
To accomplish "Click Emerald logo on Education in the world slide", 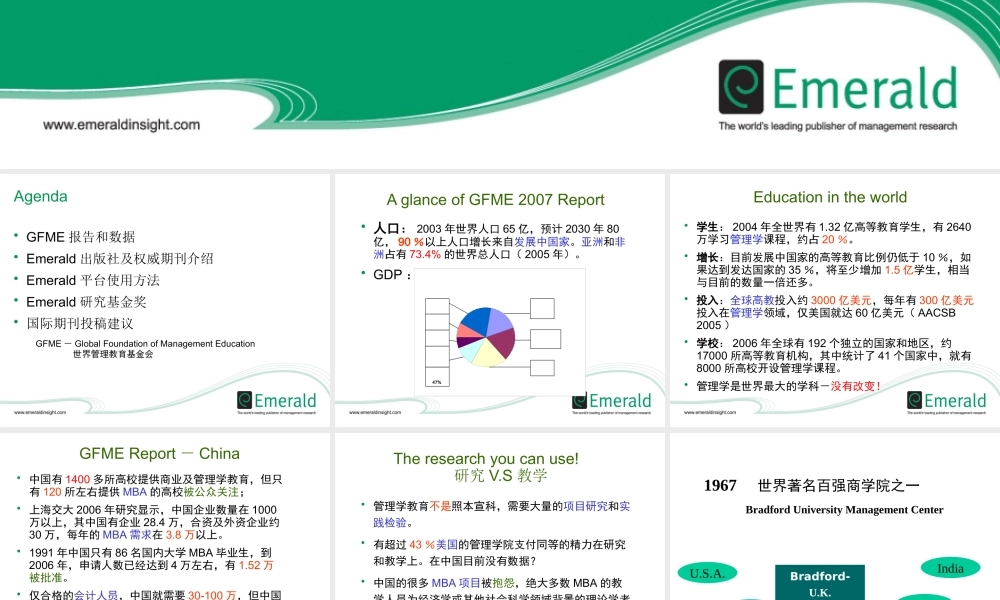I will 946,401.
